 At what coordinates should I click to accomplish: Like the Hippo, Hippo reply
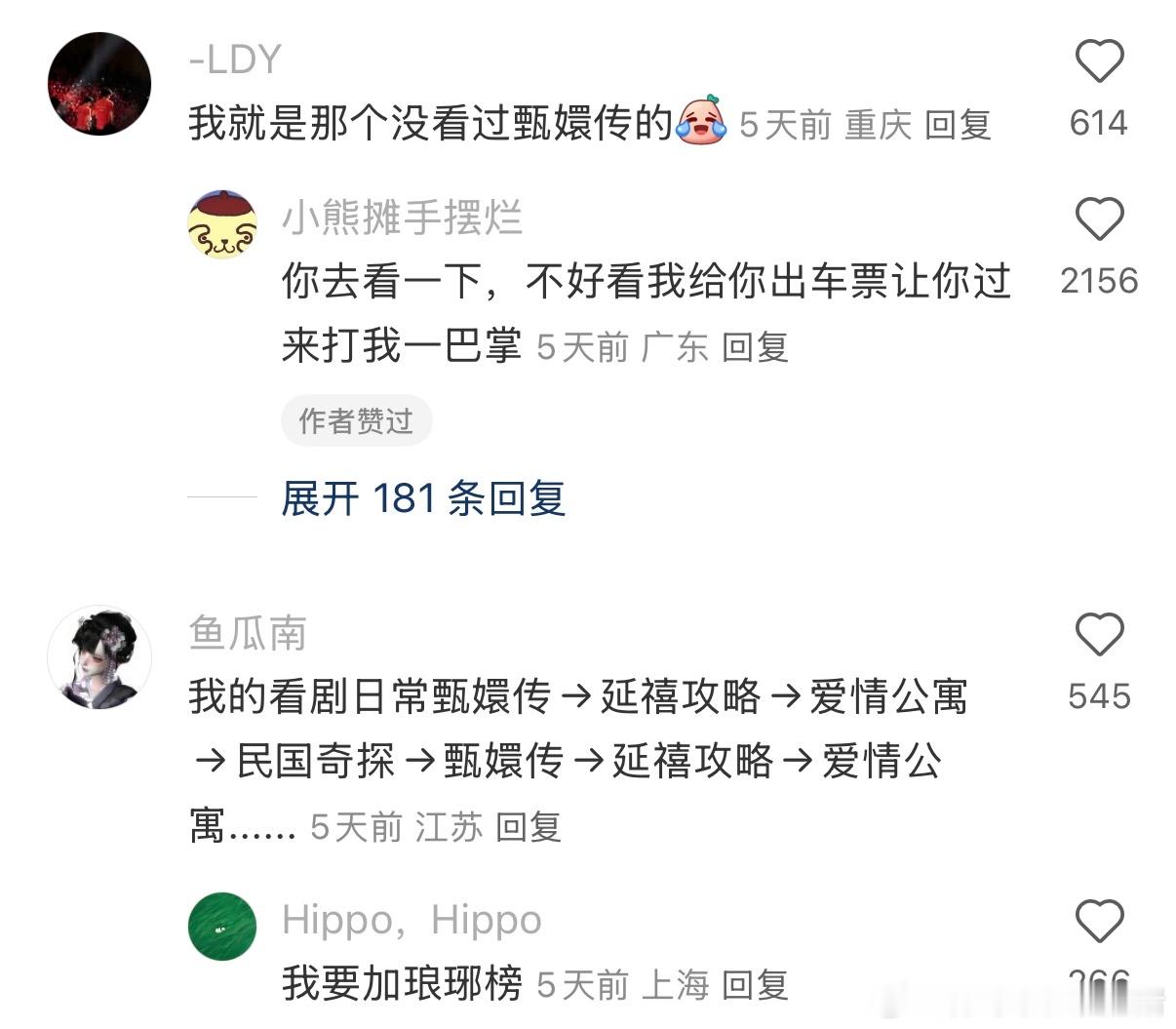pyautogui.click(x=1099, y=921)
